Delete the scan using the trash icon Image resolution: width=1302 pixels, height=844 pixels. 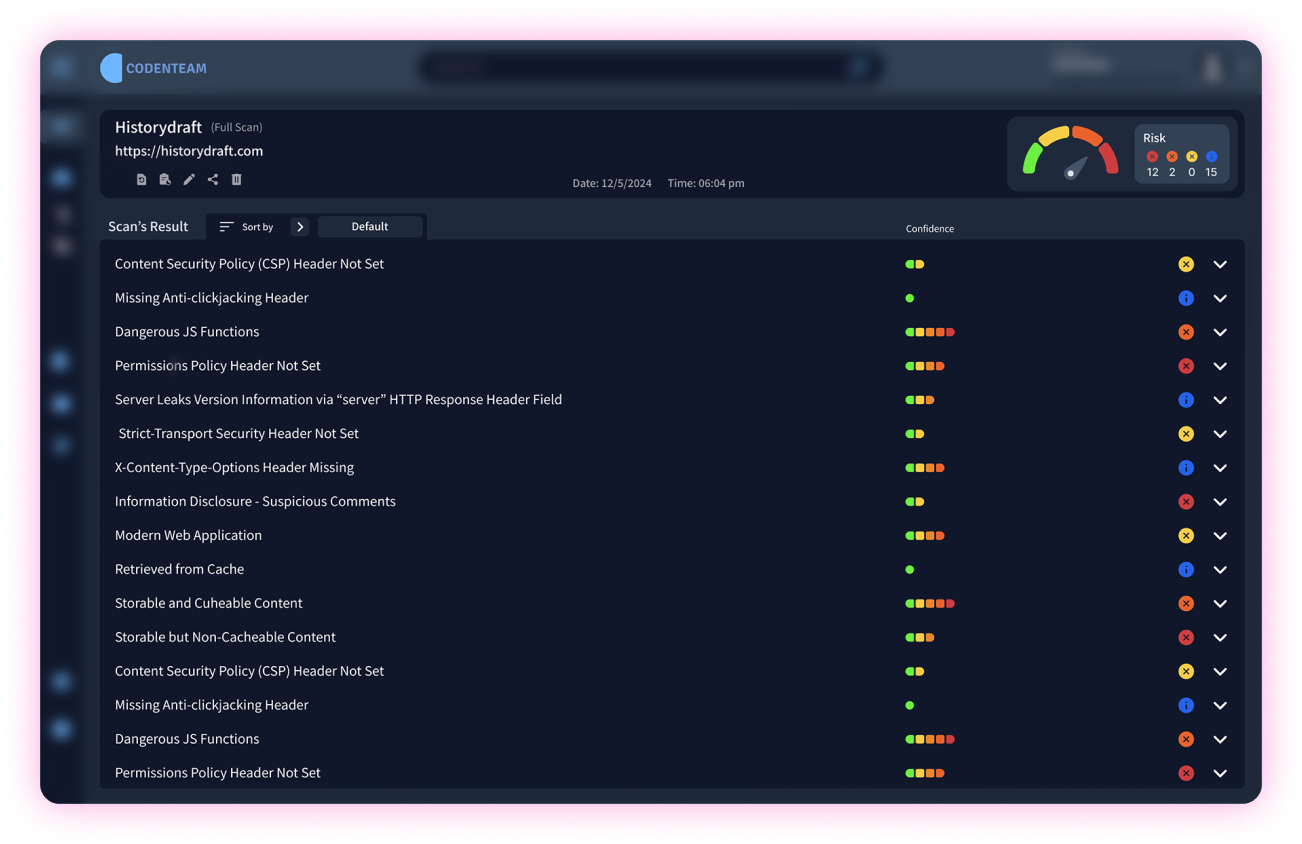coord(237,180)
